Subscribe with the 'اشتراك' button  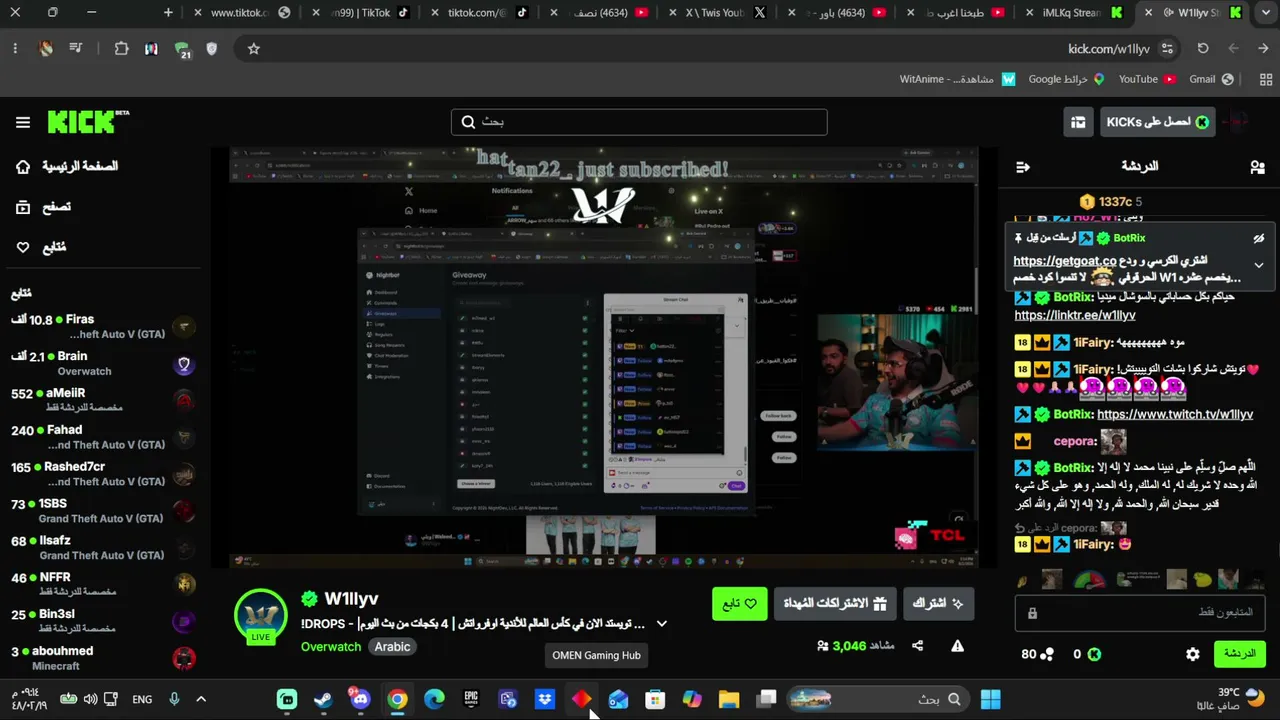[937, 603]
